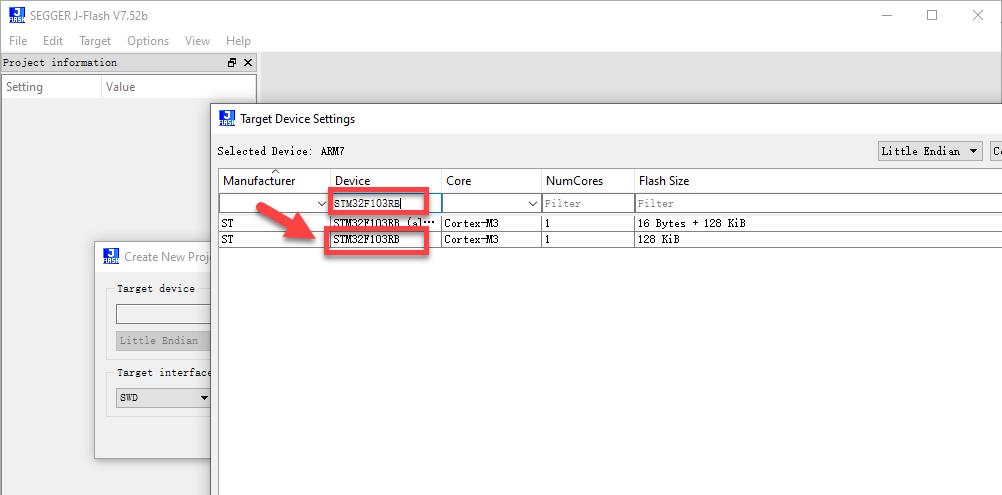This screenshot has height=495, width=1002.
Task: Open the View menu
Action: pos(197,41)
